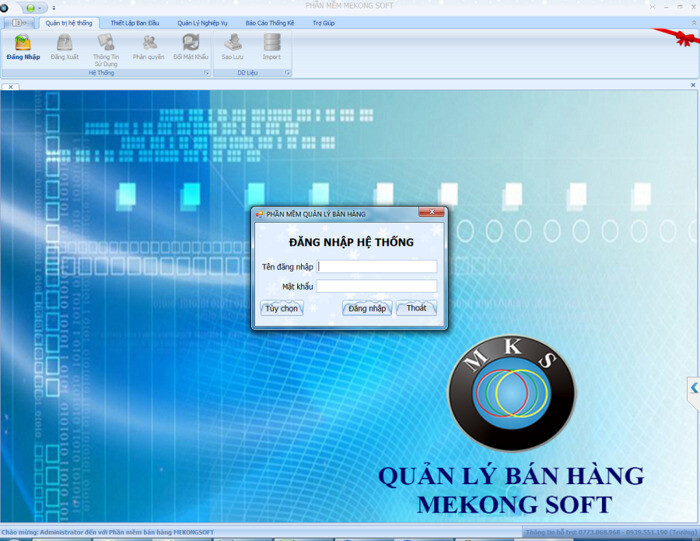Click the Chào mừng Administrator status text
Screen dimensions: 700x541
(x=108, y=532)
